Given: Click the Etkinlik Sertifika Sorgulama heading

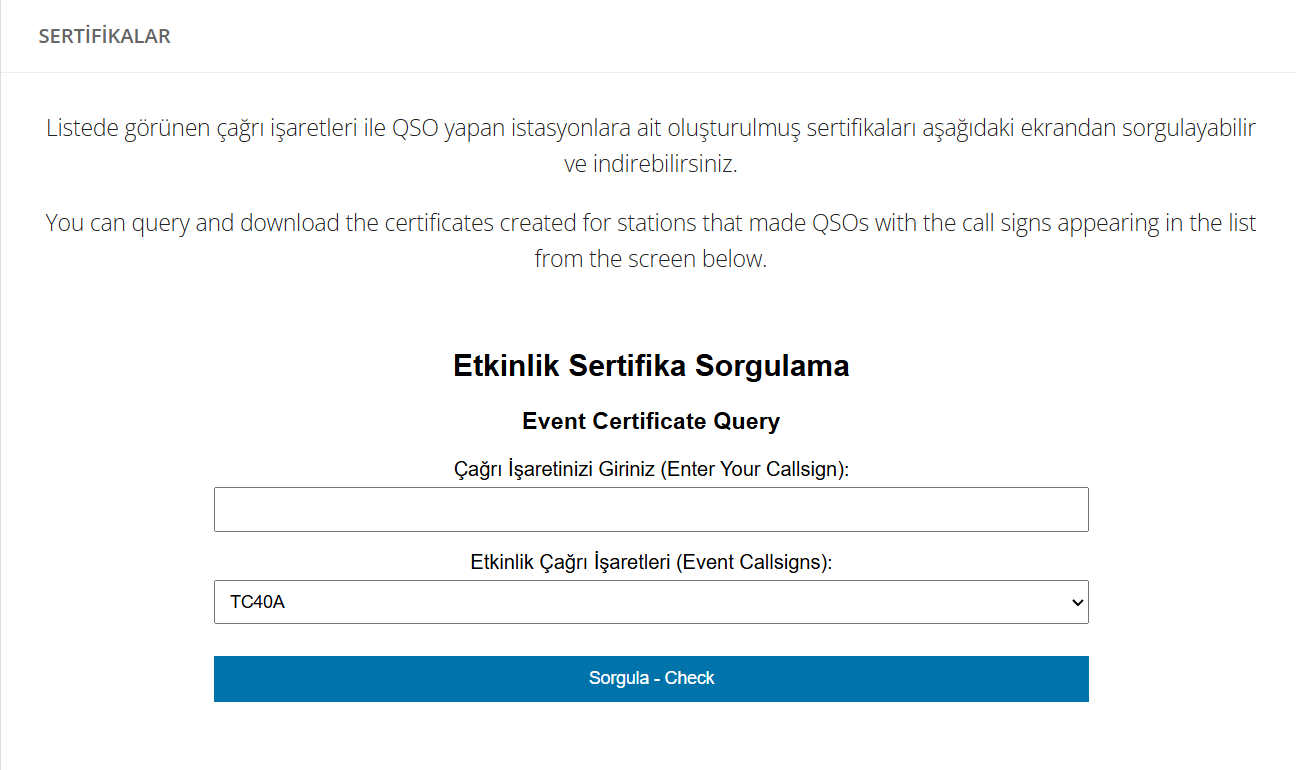Looking at the screenshot, I should 650,365.
